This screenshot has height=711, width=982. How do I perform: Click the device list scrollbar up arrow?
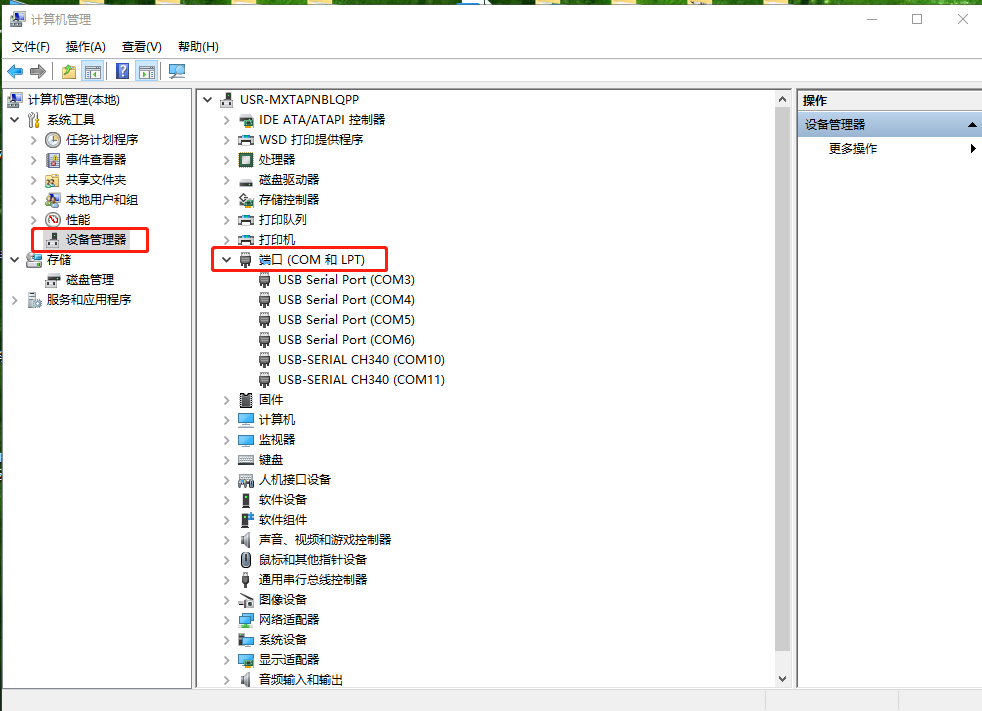coord(782,99)
